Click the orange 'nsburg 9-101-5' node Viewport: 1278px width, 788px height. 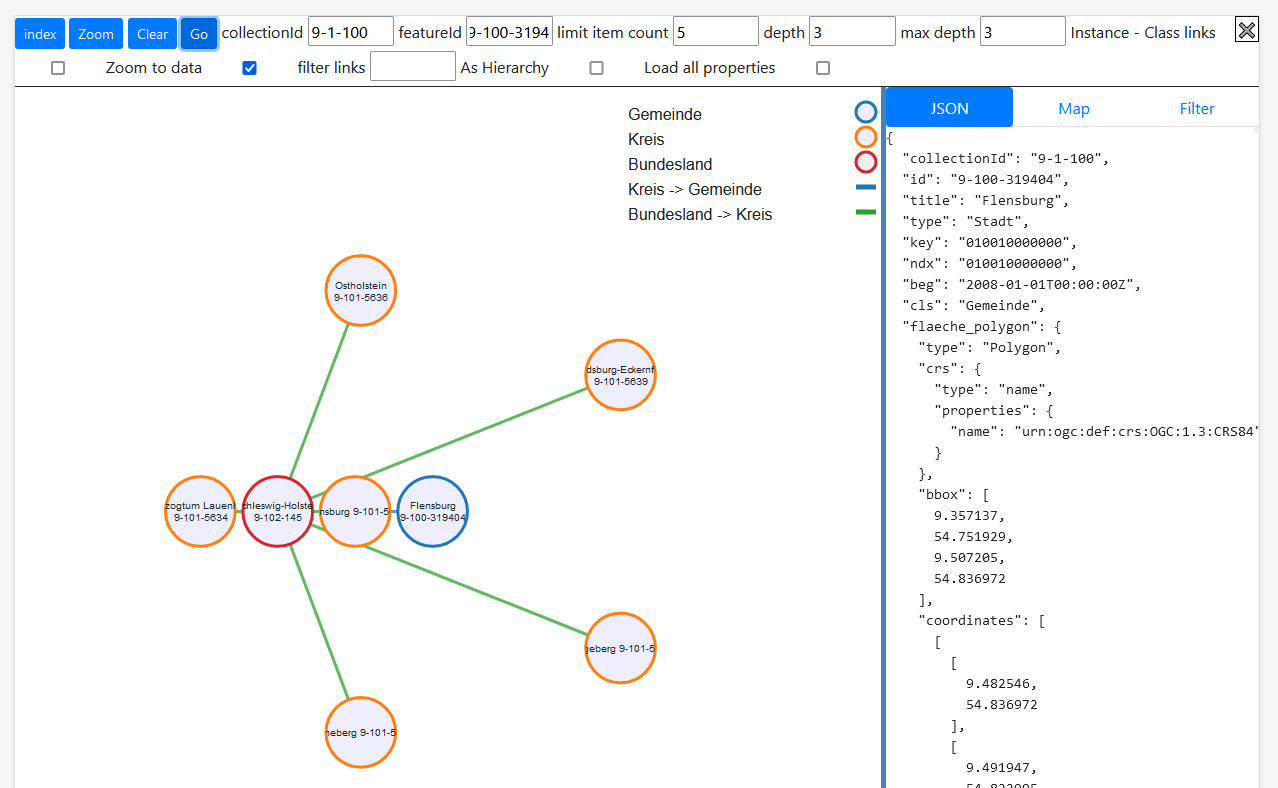pyautogui.click(x=355, y=511)
